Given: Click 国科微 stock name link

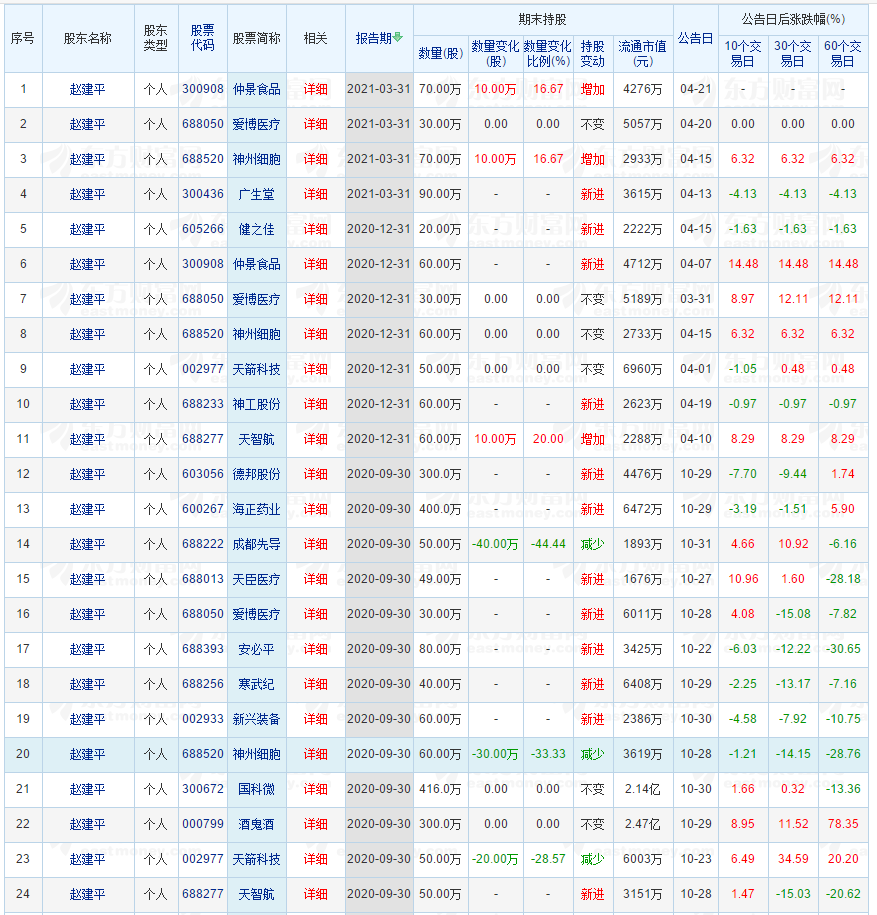Looking at the screenshot, I should pyautogui.click(x=256, y=790).
